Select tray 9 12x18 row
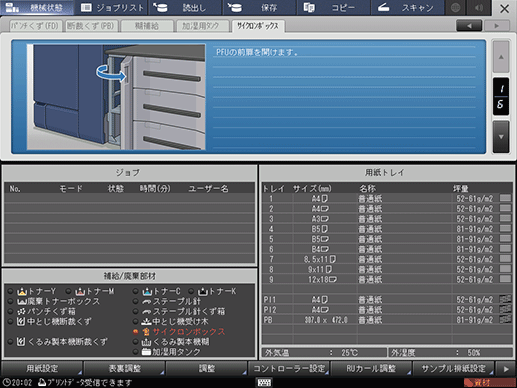 tap(387, 279)
